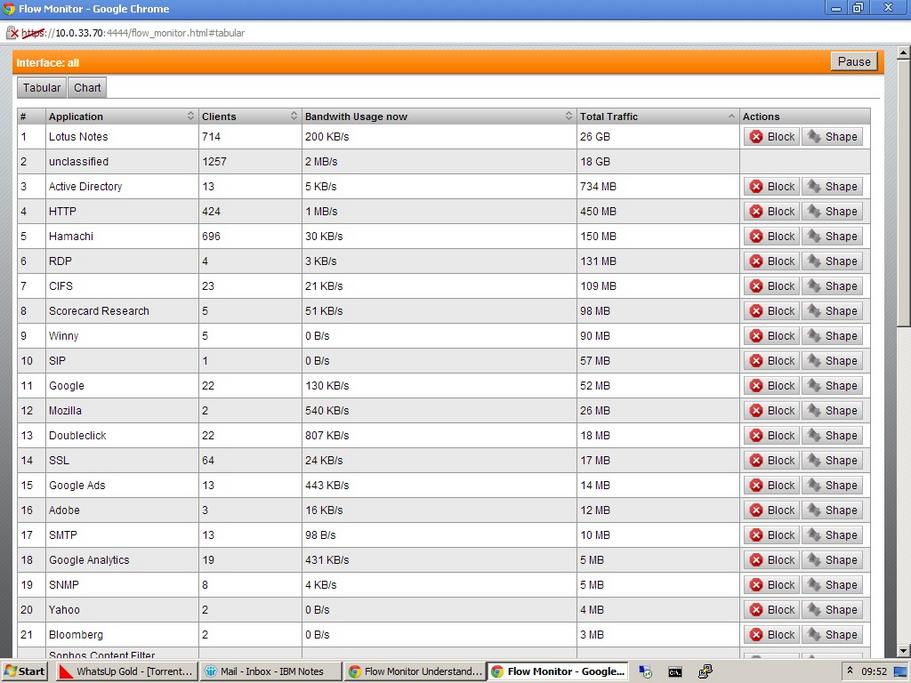
Task: Click the Flow Monitor - Google taskbar item
Action: (x=559, y=671)
